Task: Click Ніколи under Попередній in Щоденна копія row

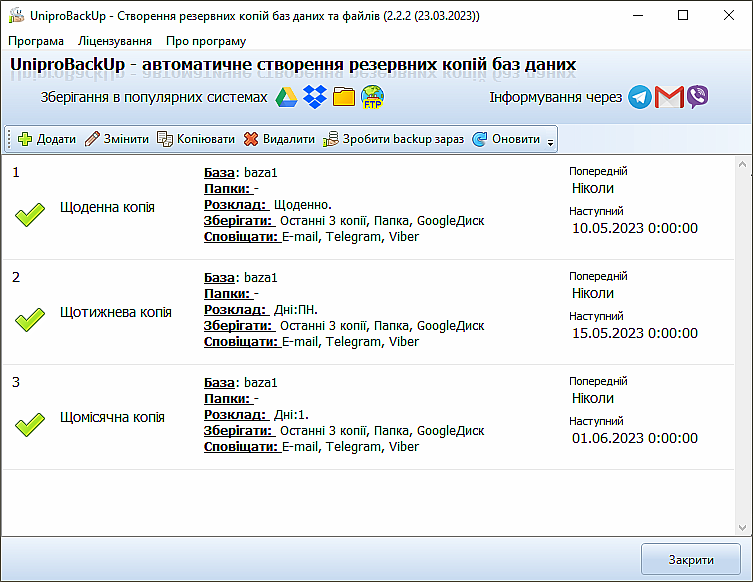Action: pyautogui.click(x=593, y=188)
